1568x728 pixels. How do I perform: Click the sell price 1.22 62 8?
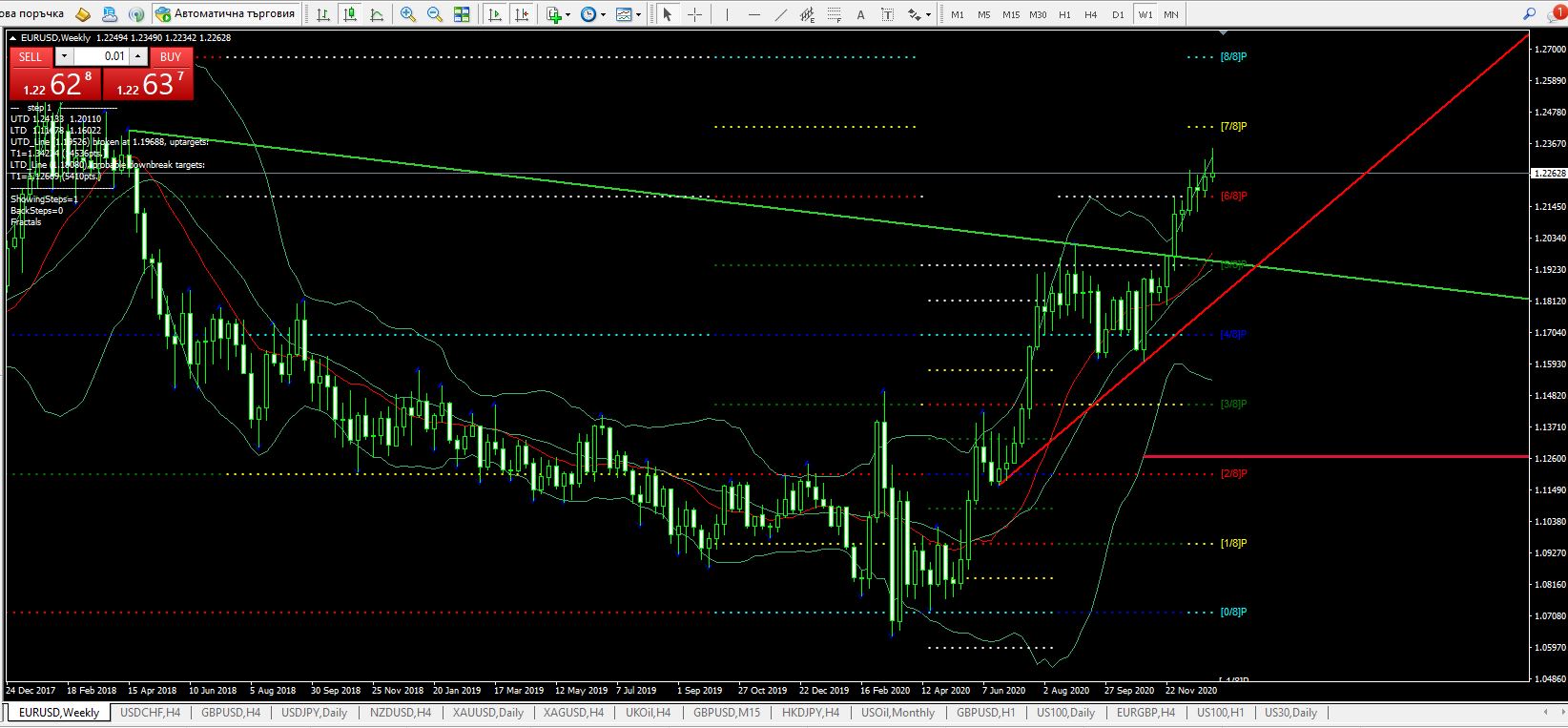(55, 84)
